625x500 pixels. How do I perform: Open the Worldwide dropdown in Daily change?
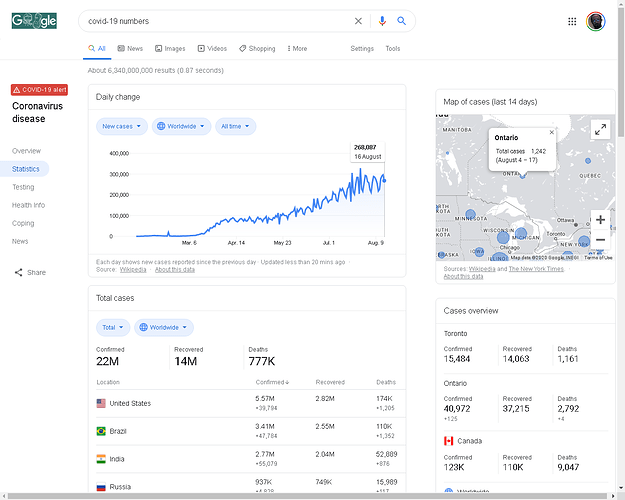pos(181,126)
